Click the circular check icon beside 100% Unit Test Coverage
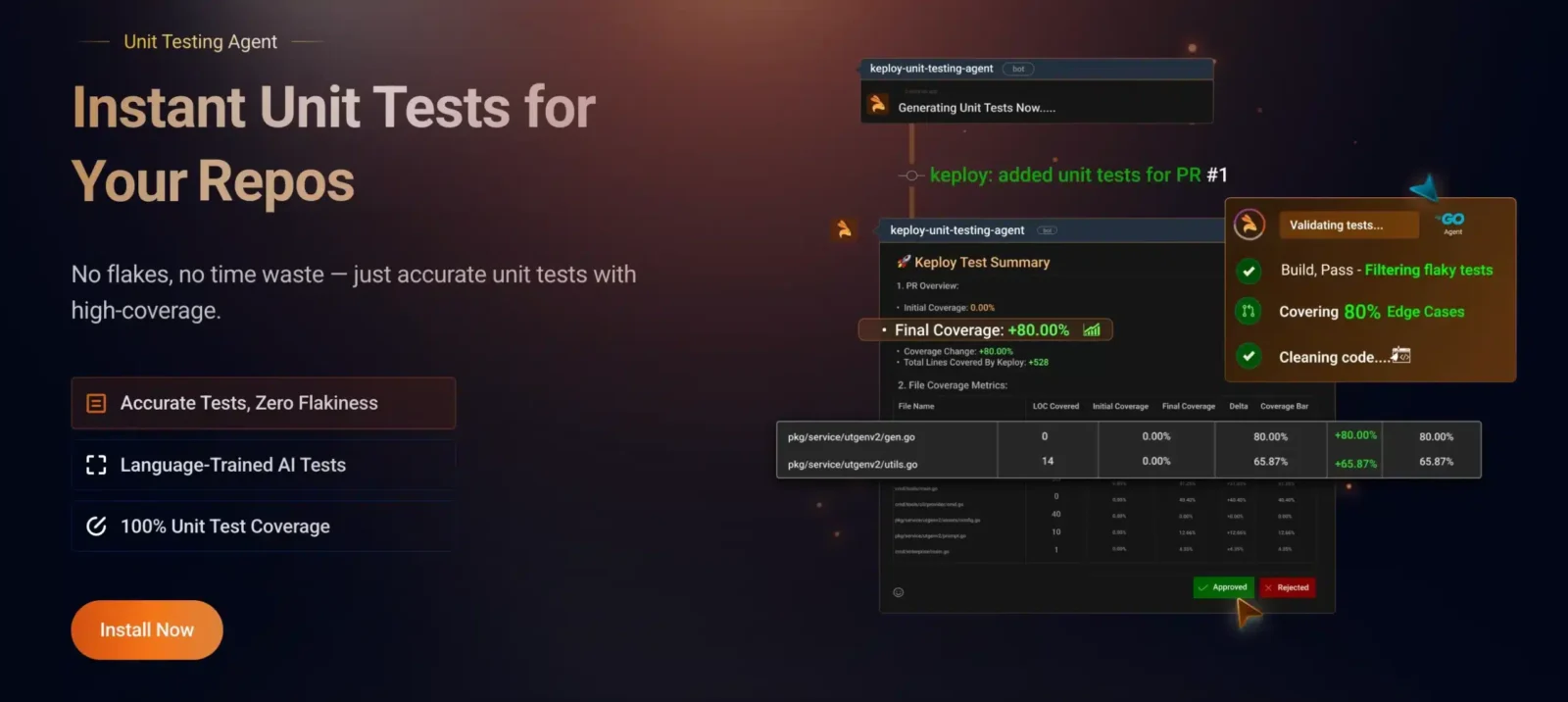 click(x=96, y=526)
